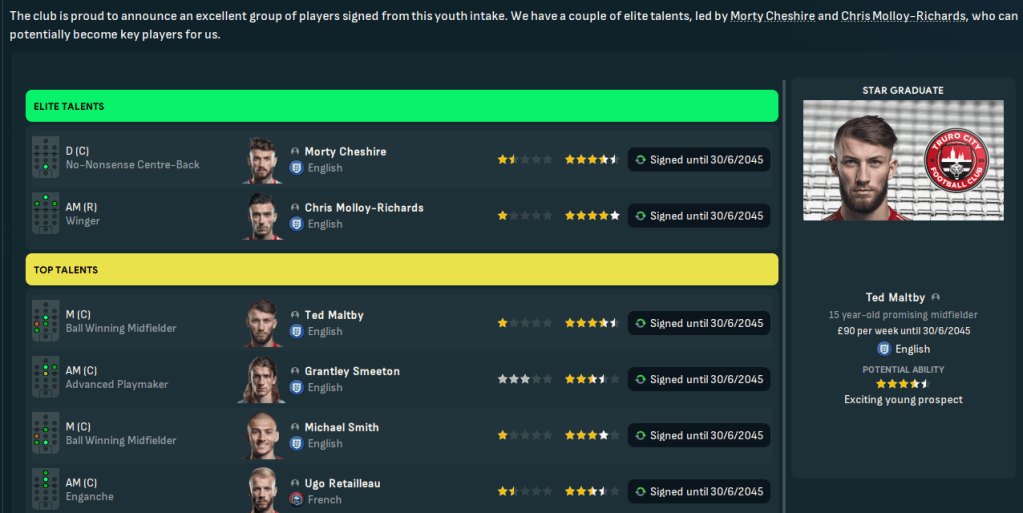Click Grantley Smeeton's 'Signed until 30/6/2045' button
The image size is (1023, 513).
(699, 379)
